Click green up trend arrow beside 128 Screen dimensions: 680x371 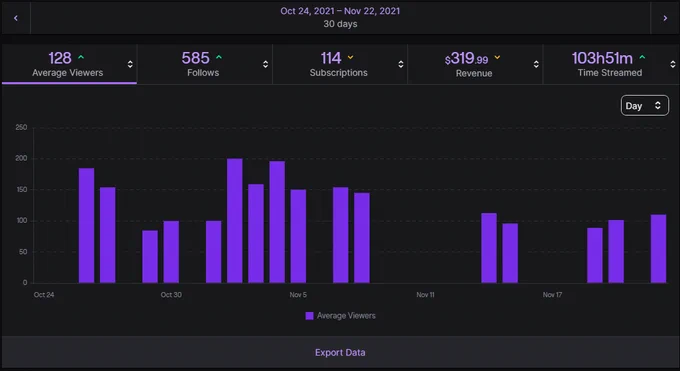pos(81,57)
